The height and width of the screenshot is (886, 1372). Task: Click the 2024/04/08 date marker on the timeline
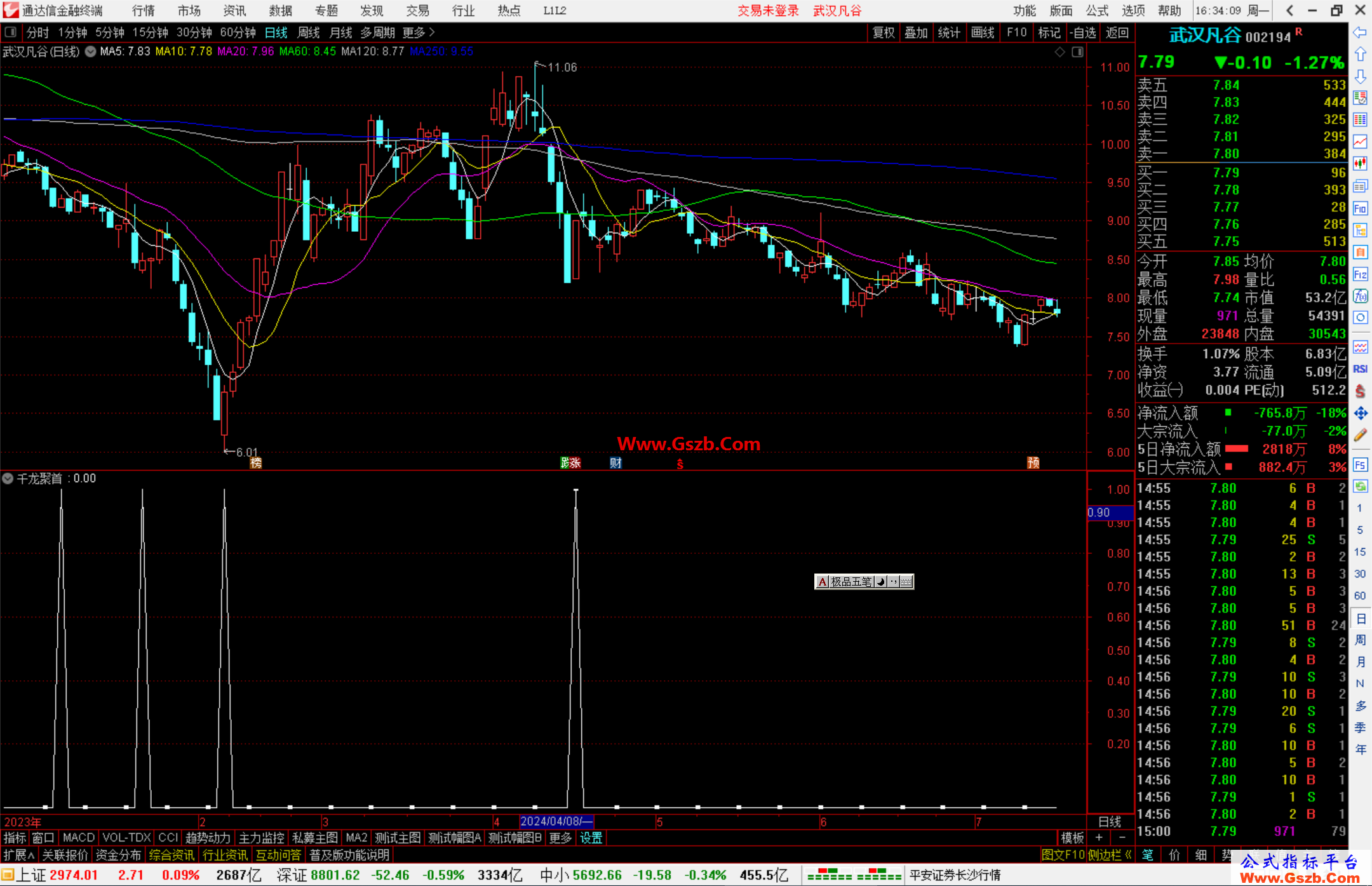(556, 821)
